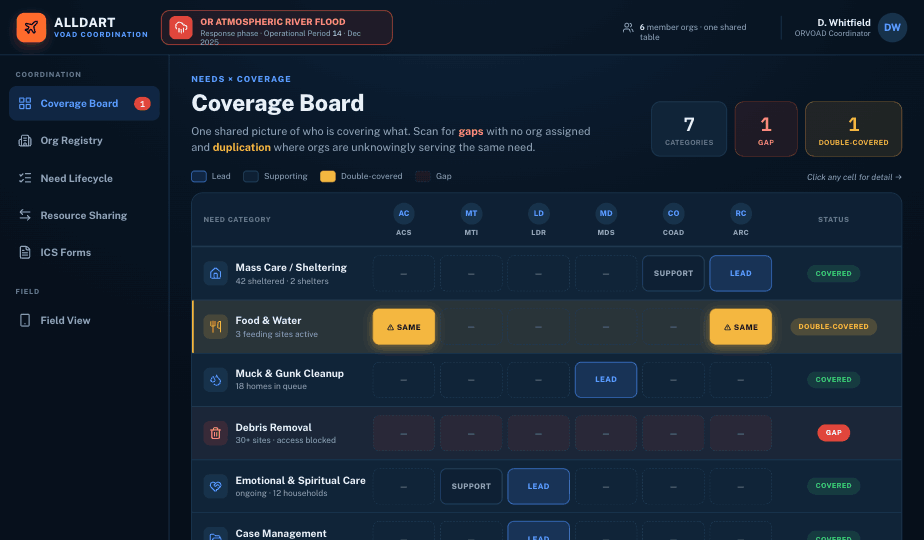Image resolution: width=924 pixels, height=540 pixels.
Task: Click the DOUBLE-COVERED status badge
Action: click(x=833, y=327)
